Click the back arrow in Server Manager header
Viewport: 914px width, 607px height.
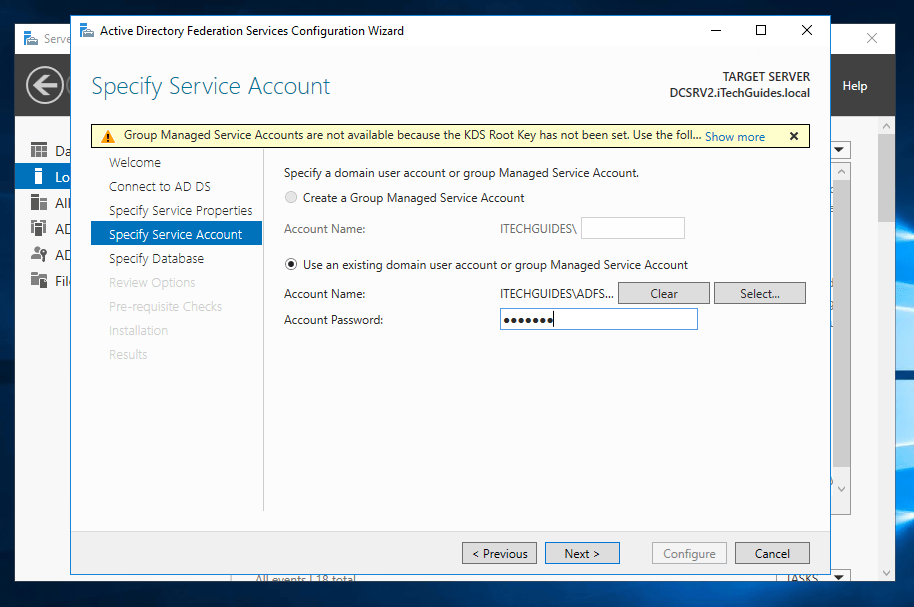43,85
